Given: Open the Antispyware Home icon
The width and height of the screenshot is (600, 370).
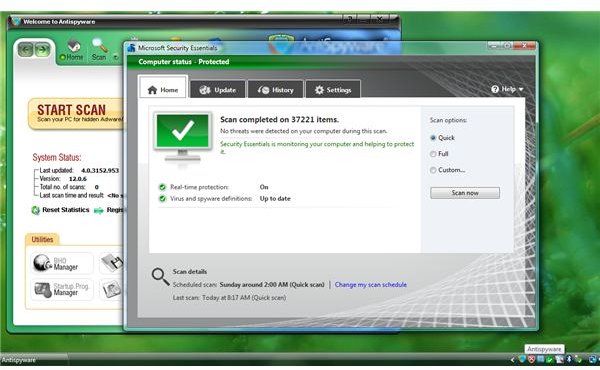Looking at the screenshot, I should [73, 46].
